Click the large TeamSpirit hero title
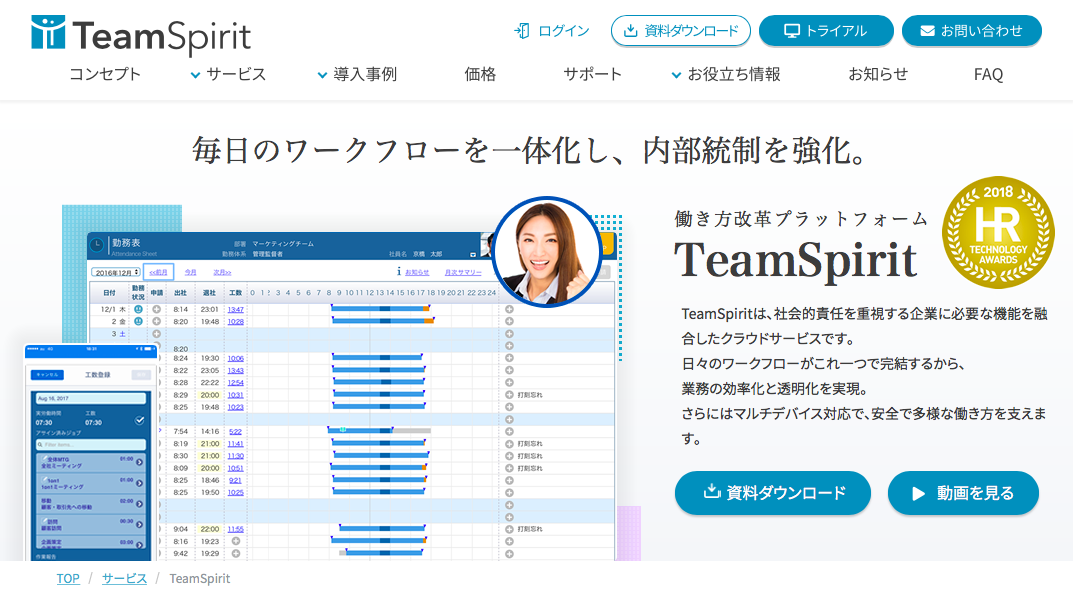The height and width of the screenshot is (609, 1073). (796, 260)
